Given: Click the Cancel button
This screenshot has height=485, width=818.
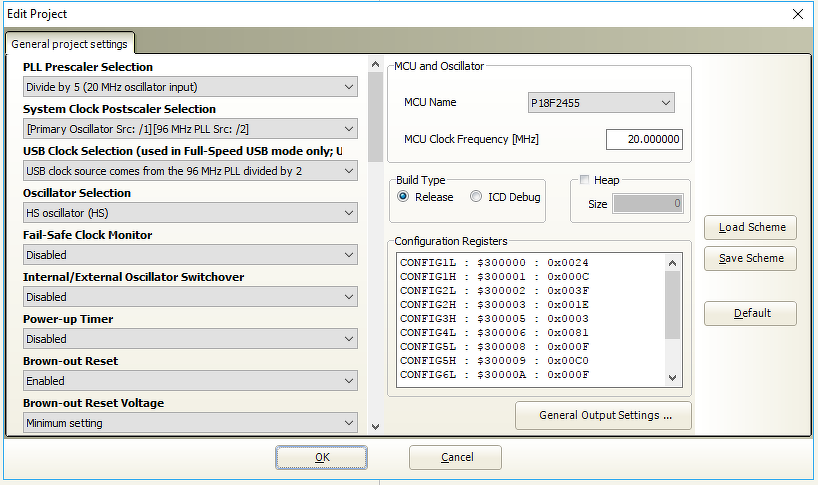Looking at the screenshot, I should 456,457.
